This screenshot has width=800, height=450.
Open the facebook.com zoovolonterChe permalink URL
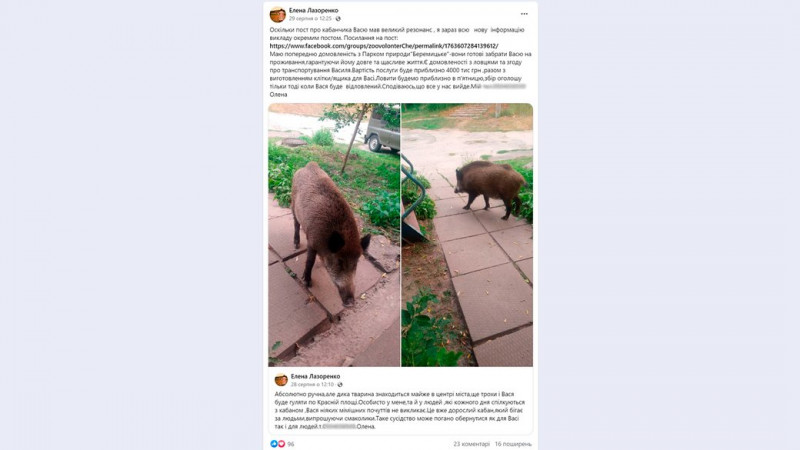[384, 46]
